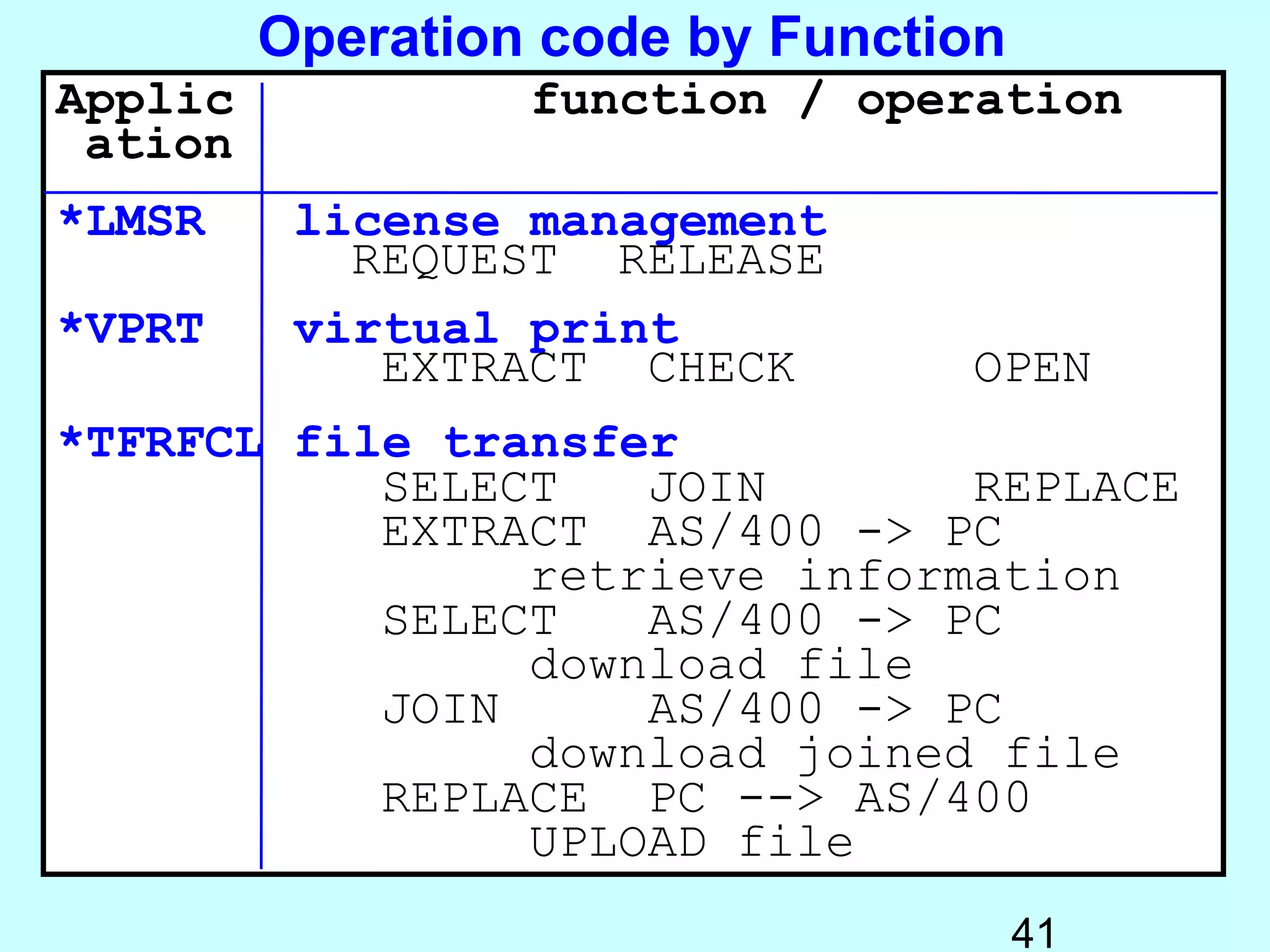Click the 'function / operation' column header
1270x952 pixels.
[x=827, y=100]
